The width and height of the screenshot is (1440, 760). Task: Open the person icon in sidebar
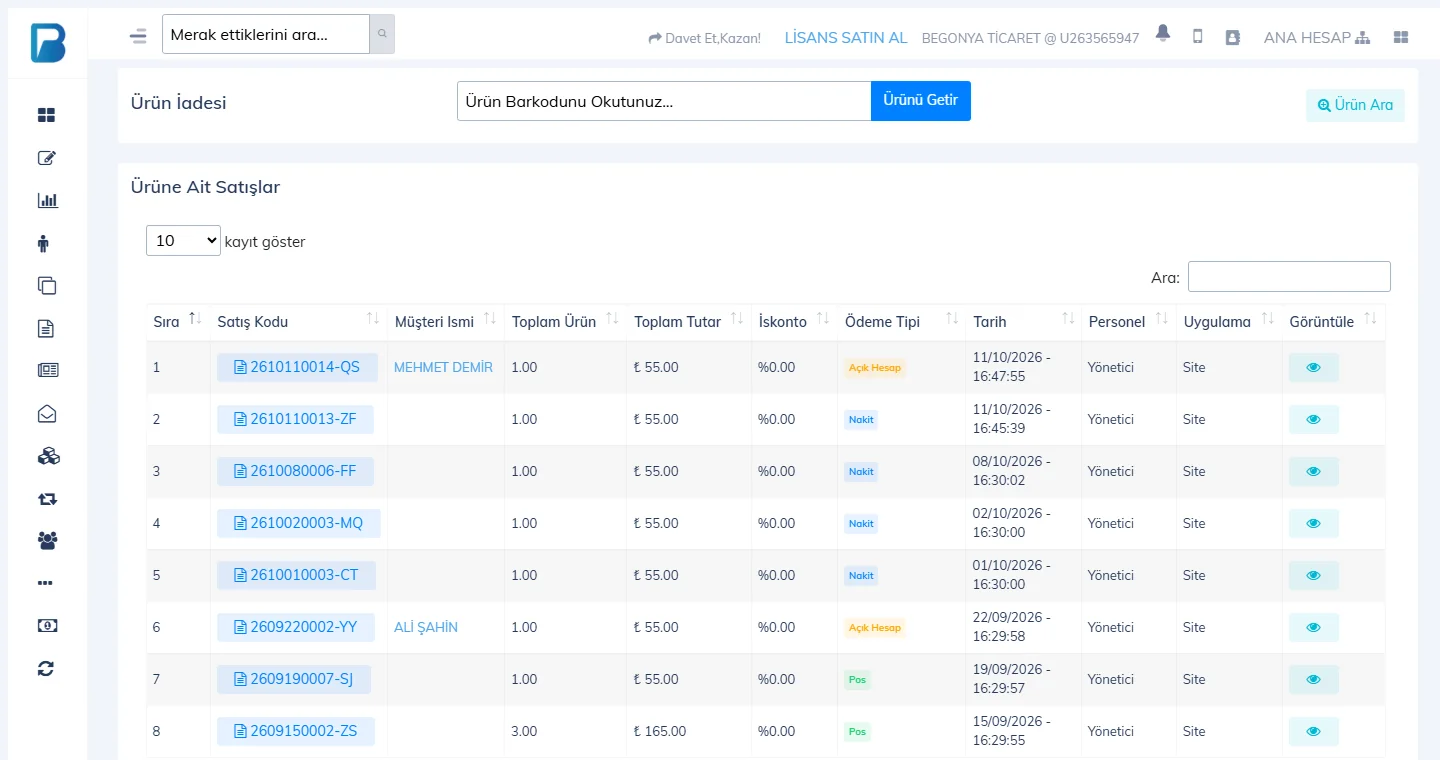pos(43,243)
